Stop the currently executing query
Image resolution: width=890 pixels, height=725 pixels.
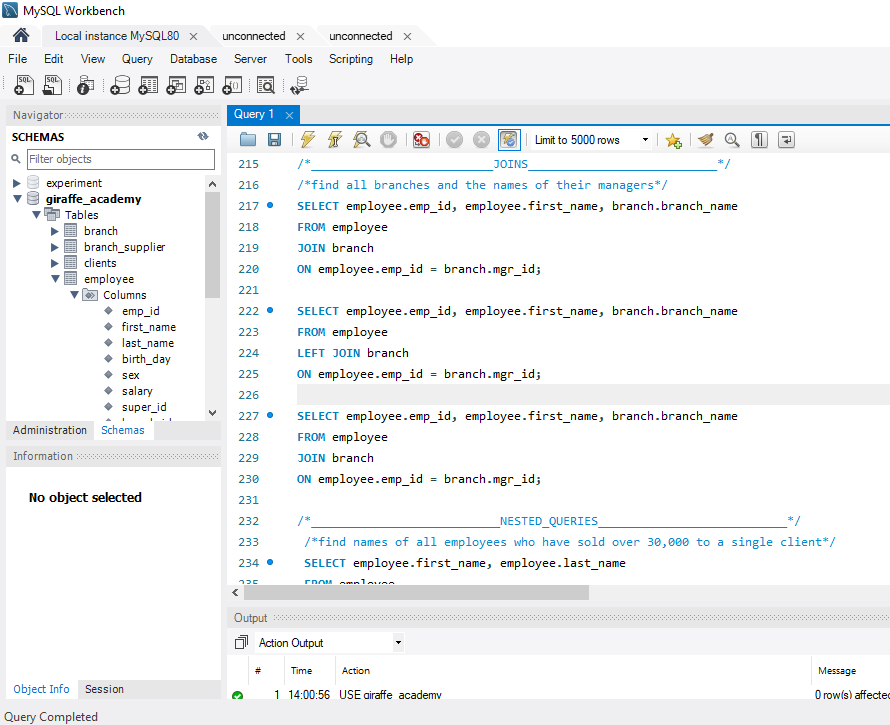(x=388, y=139)
